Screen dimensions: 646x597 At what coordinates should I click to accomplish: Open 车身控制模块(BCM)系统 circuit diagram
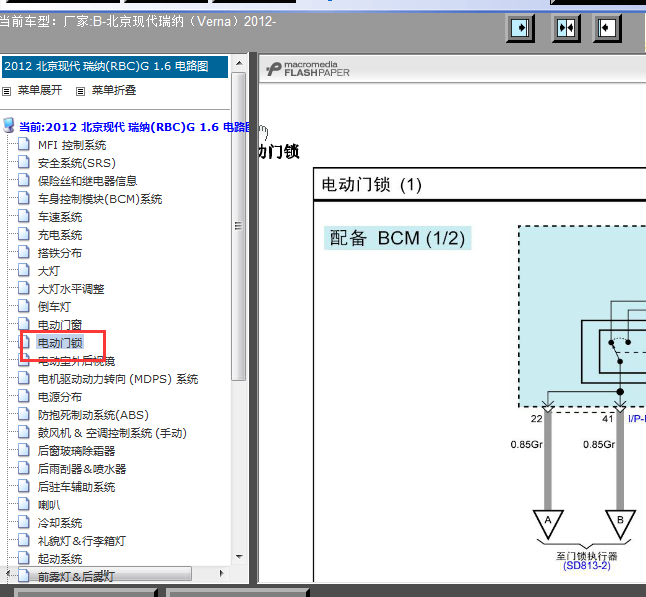coord(99,199)
